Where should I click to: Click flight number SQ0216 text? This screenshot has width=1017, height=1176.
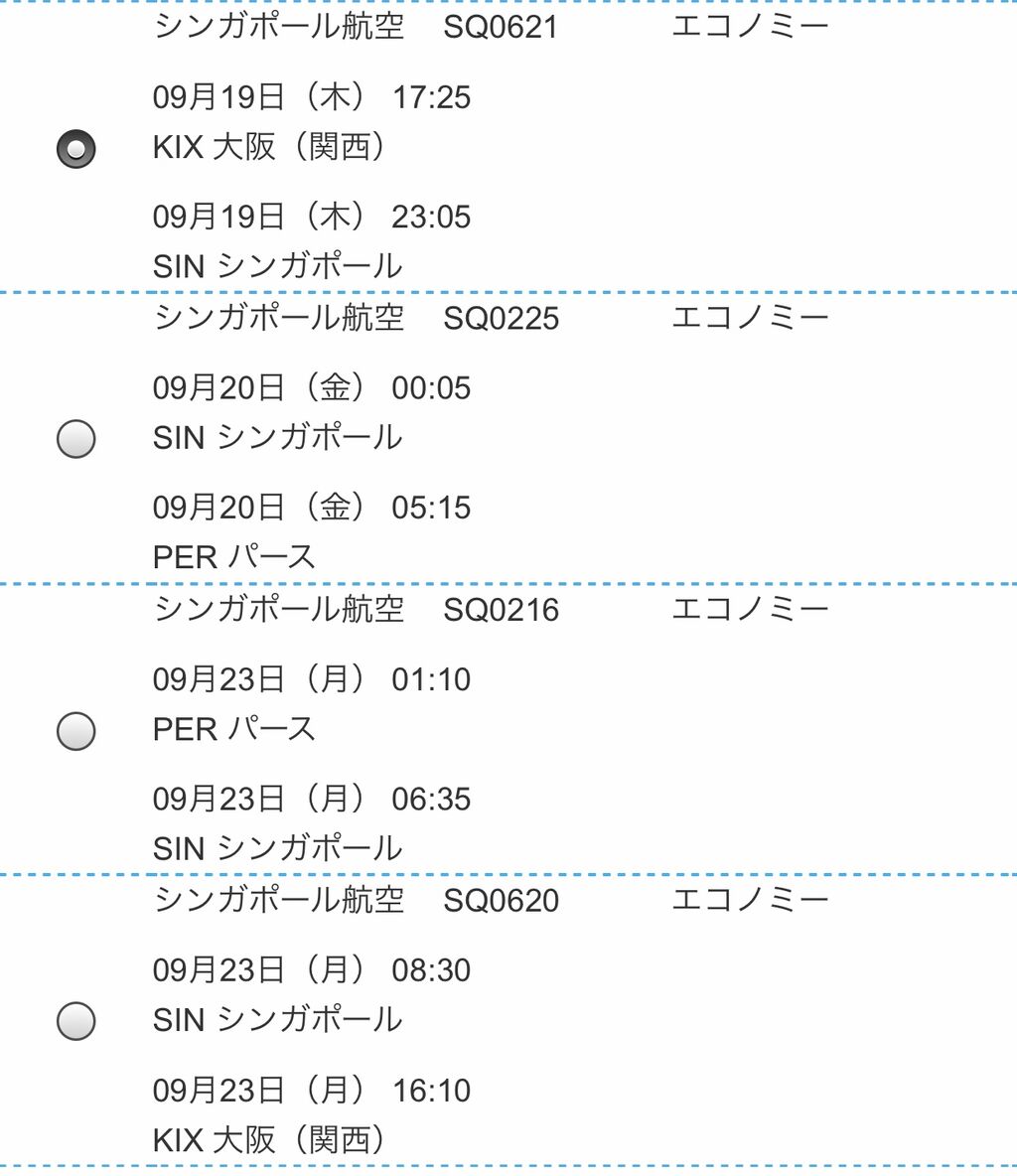pyautogui.click(x=501, y=609)
